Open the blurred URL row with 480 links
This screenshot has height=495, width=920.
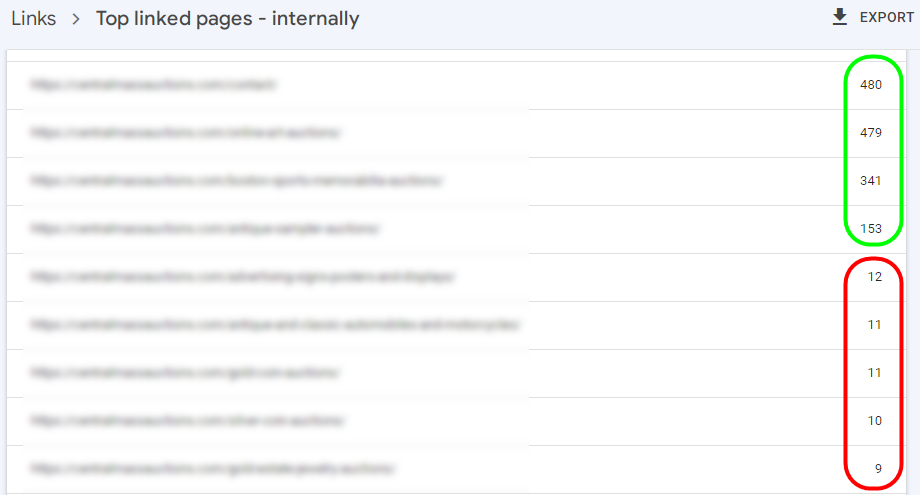click(x=456, y=85)
